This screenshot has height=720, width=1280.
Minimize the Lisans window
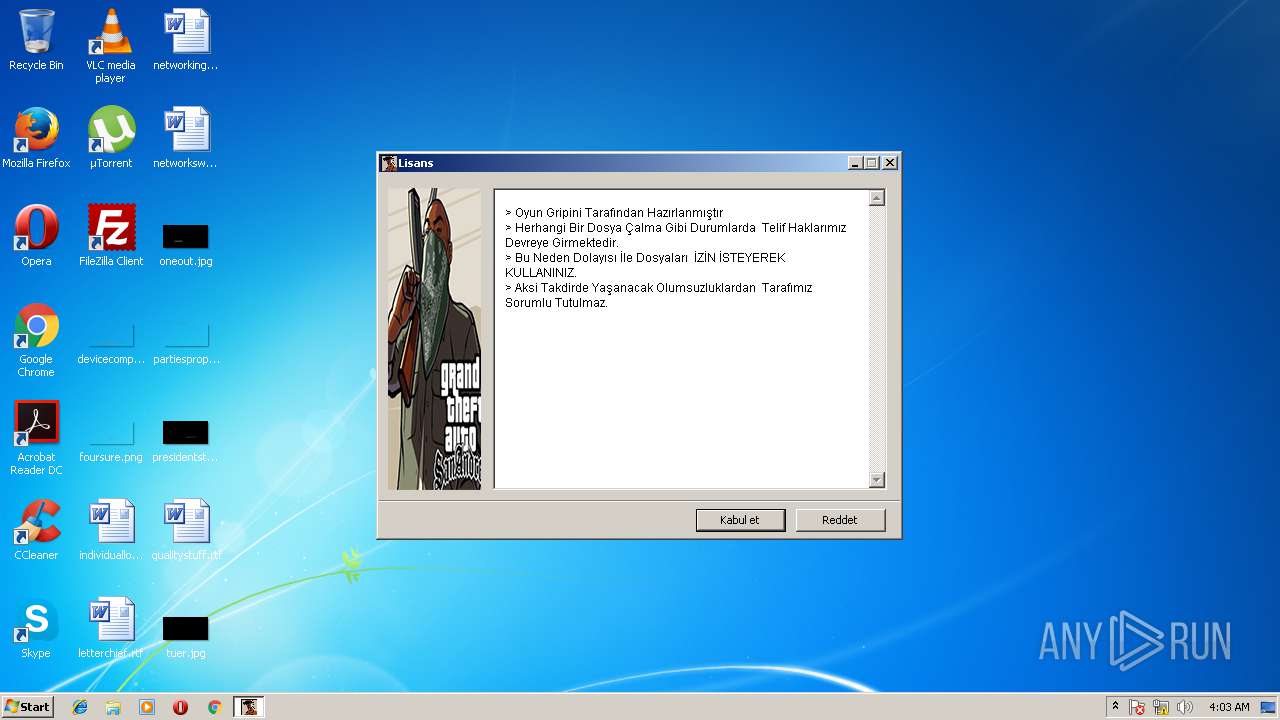click(855, 163)
